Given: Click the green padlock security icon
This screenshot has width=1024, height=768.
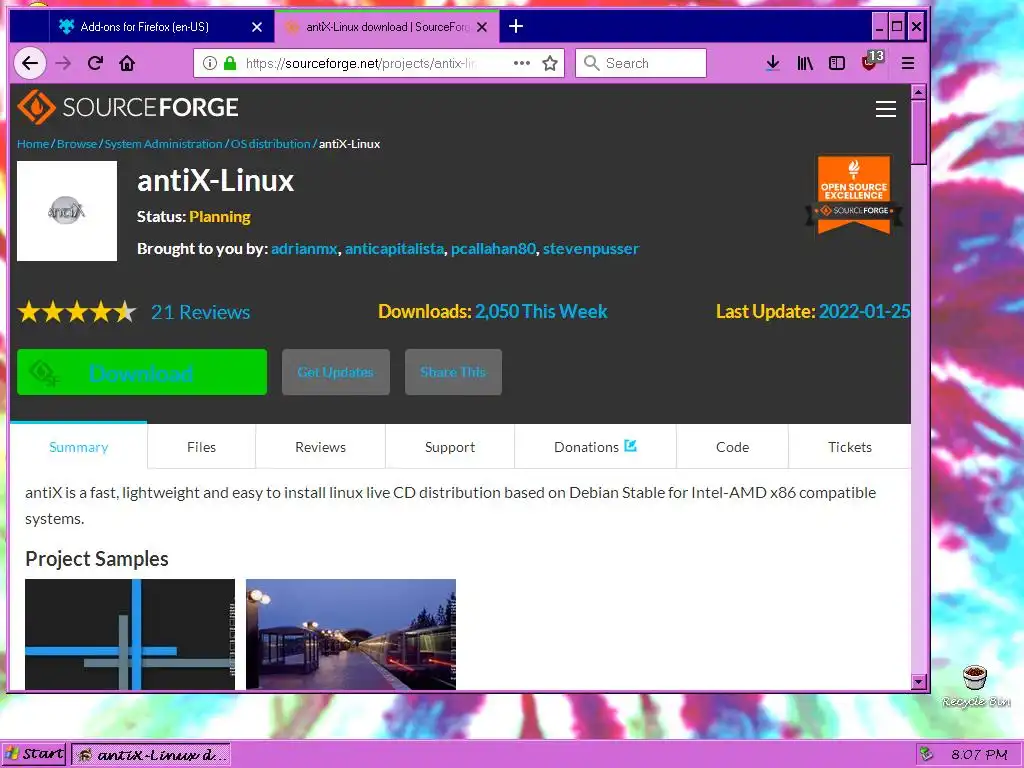Looking at the screenshot, I should click(x=230, y=63).
